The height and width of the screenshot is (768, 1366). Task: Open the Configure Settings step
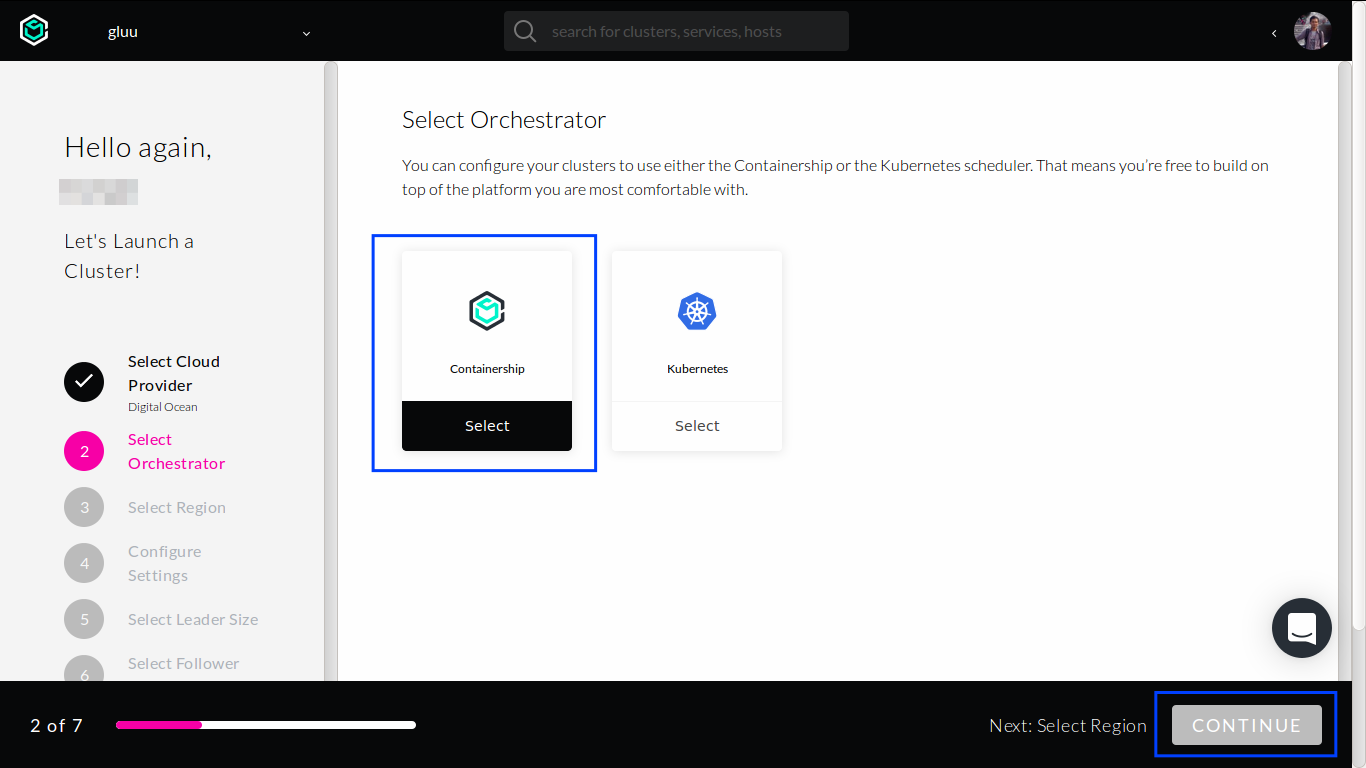[164, 563]
